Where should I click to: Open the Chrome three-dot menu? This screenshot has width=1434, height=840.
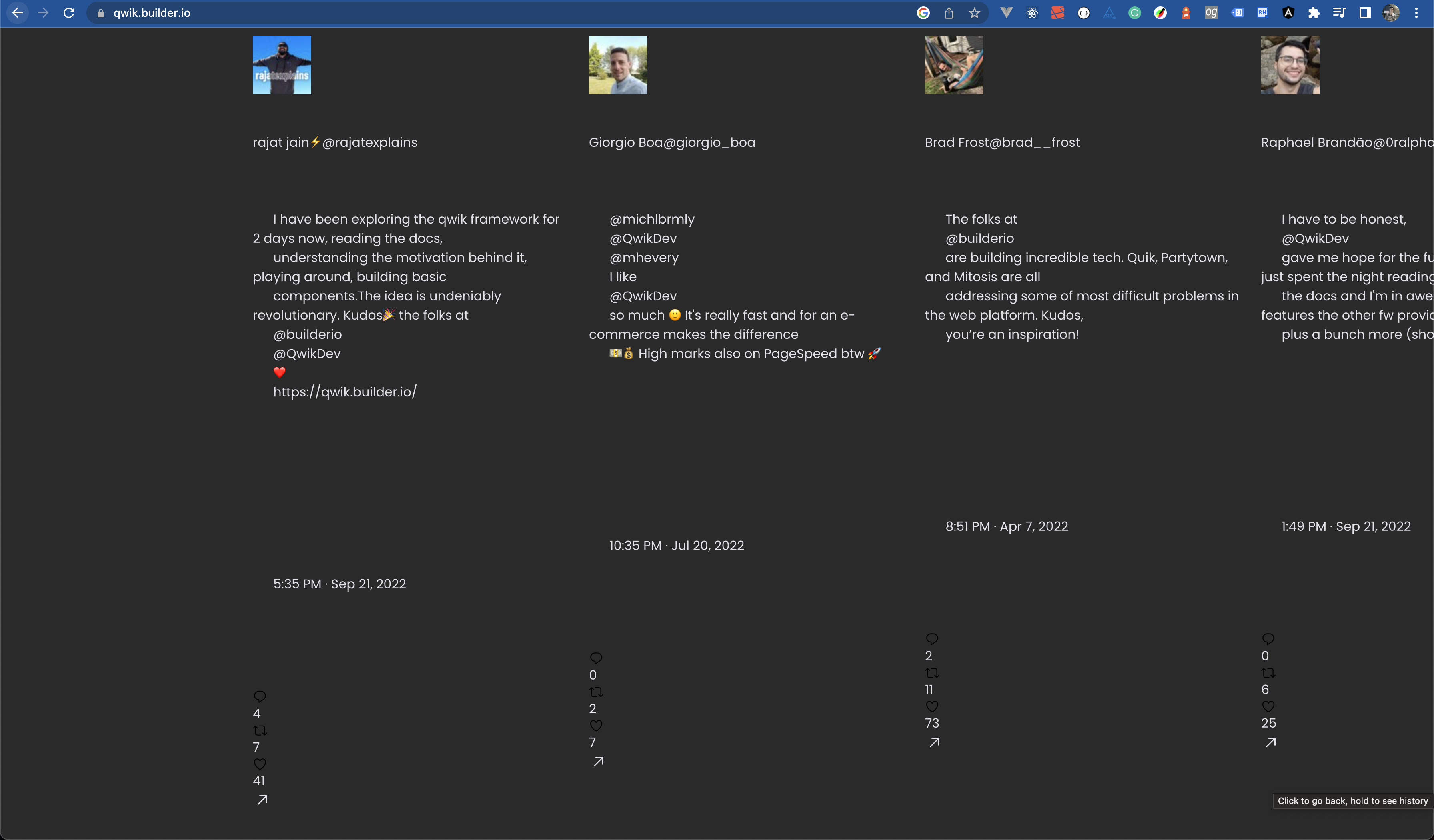coord(1416,13)
